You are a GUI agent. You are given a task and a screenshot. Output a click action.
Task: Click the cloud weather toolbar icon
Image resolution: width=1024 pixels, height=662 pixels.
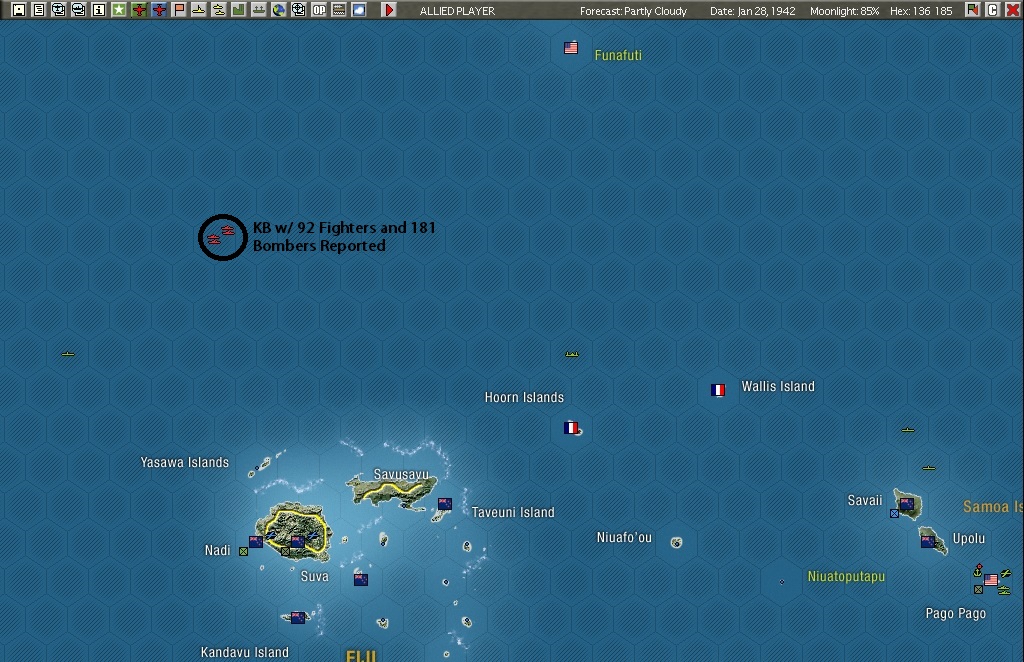(359, 10)
